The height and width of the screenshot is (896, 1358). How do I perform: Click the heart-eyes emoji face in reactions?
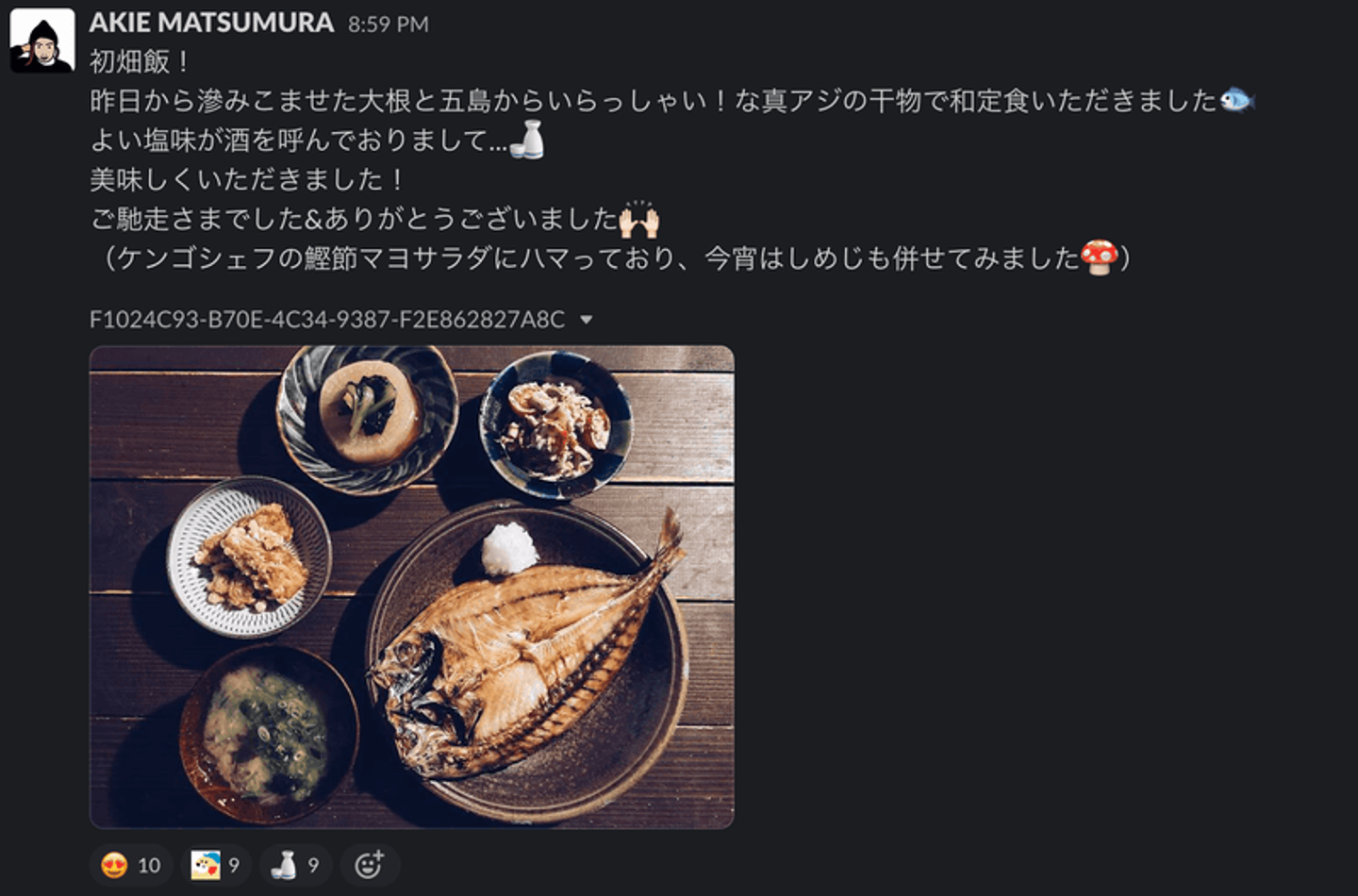tap(114, 865)
